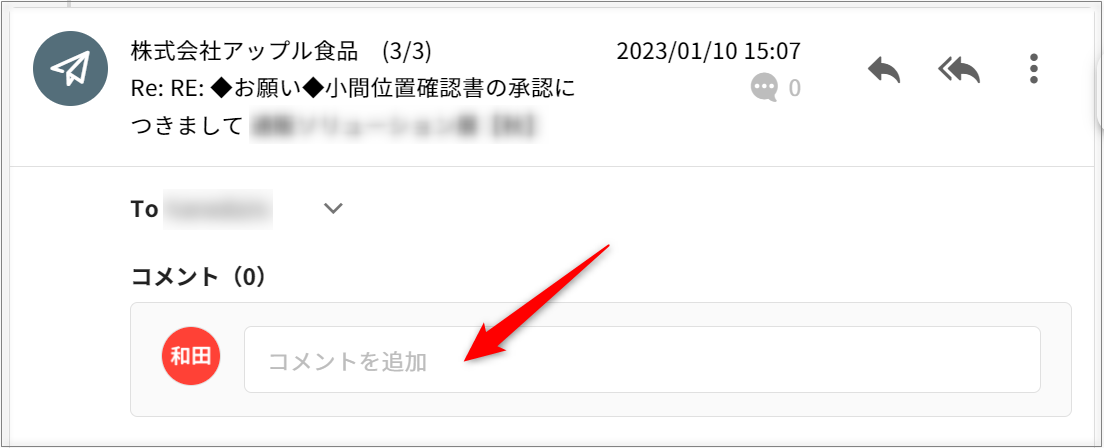Click the second subject line つきまして
Viewport: 1104px width, 448px height.
click(187, 126)
